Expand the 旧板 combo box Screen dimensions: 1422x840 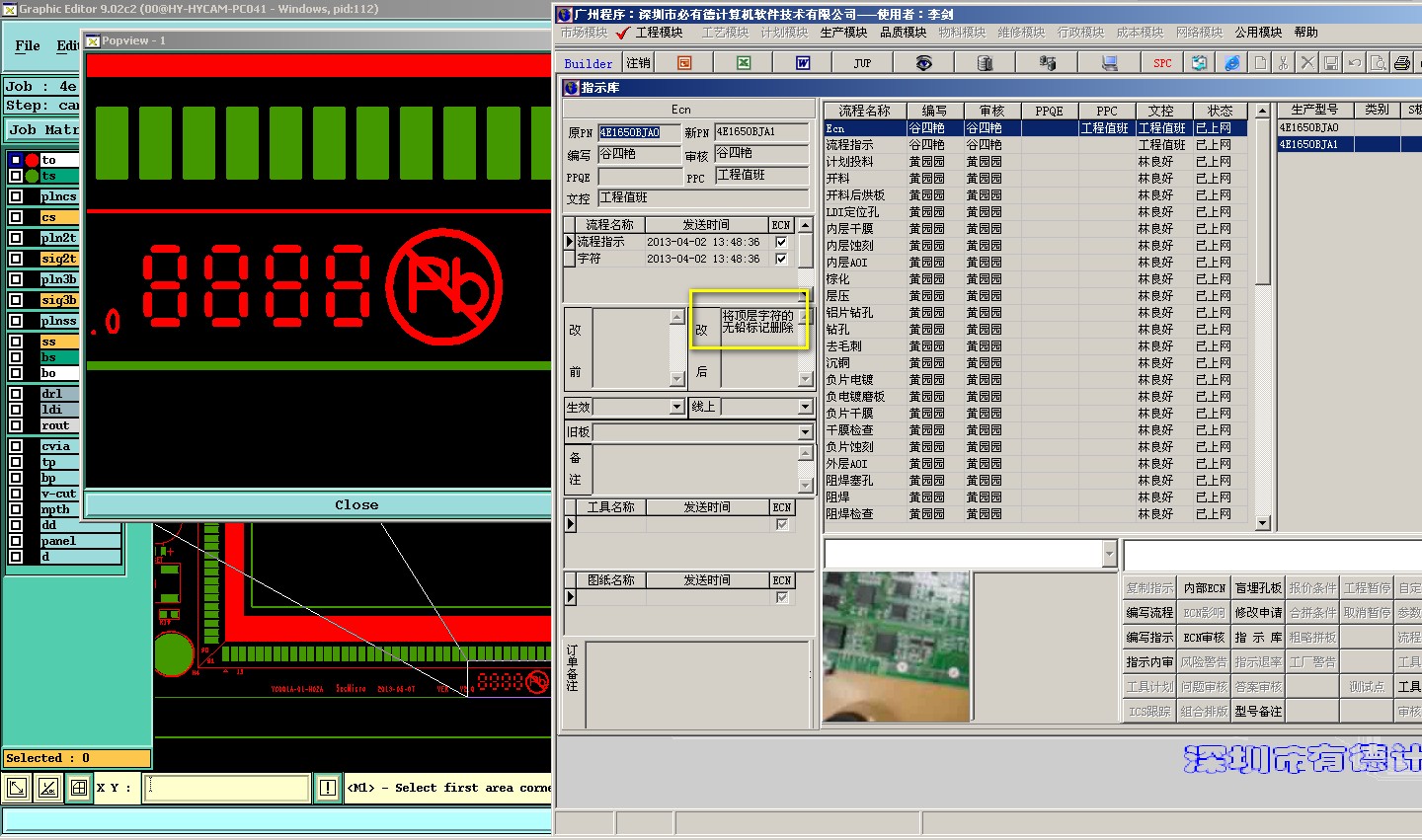pos(805,432)
